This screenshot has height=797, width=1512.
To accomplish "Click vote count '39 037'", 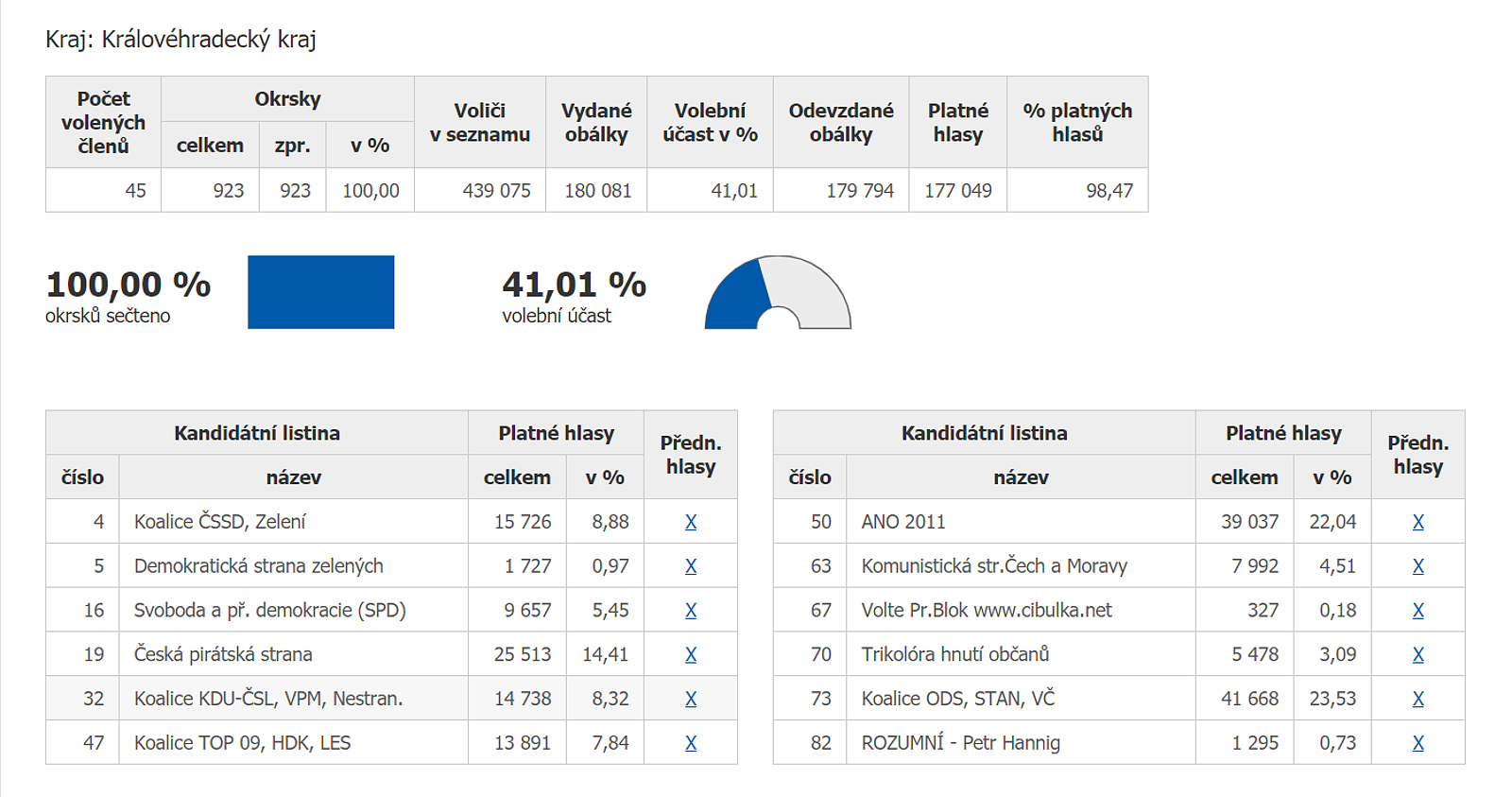I will [1250, 522].
